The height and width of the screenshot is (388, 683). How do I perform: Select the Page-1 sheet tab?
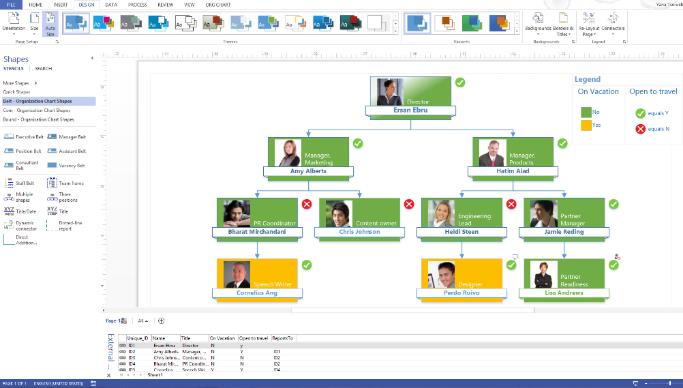point(116,321)
